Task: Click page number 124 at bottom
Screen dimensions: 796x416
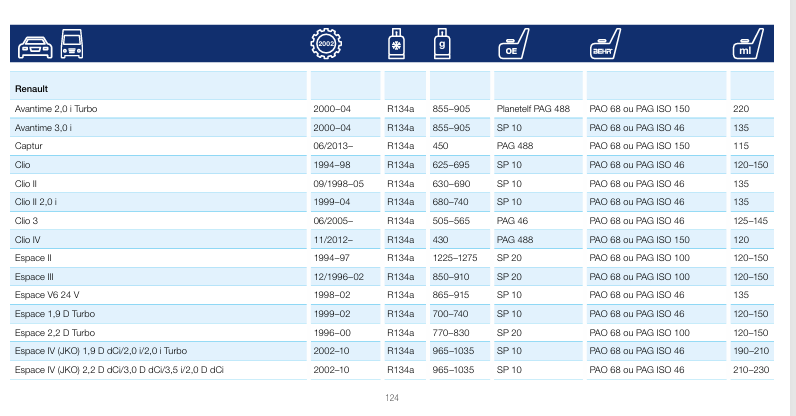Action: pyautogui.click(x=393, y=398)
